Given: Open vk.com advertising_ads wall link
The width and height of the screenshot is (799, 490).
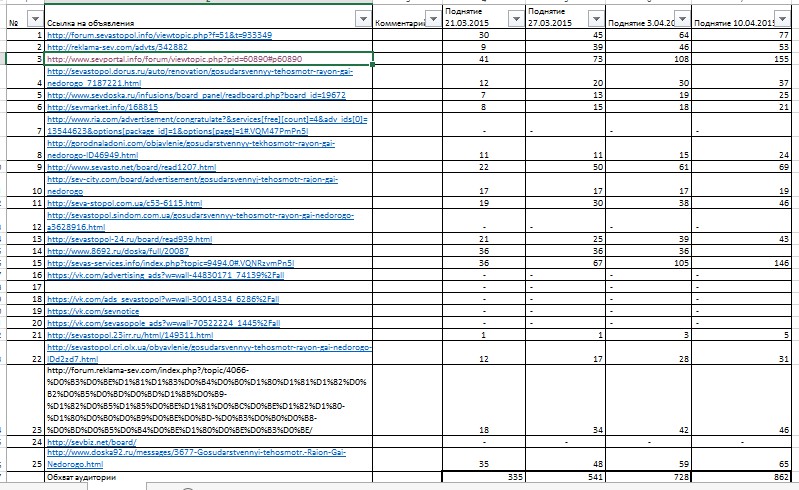Looking at the screenshot, I should click(x=166, y=275).
